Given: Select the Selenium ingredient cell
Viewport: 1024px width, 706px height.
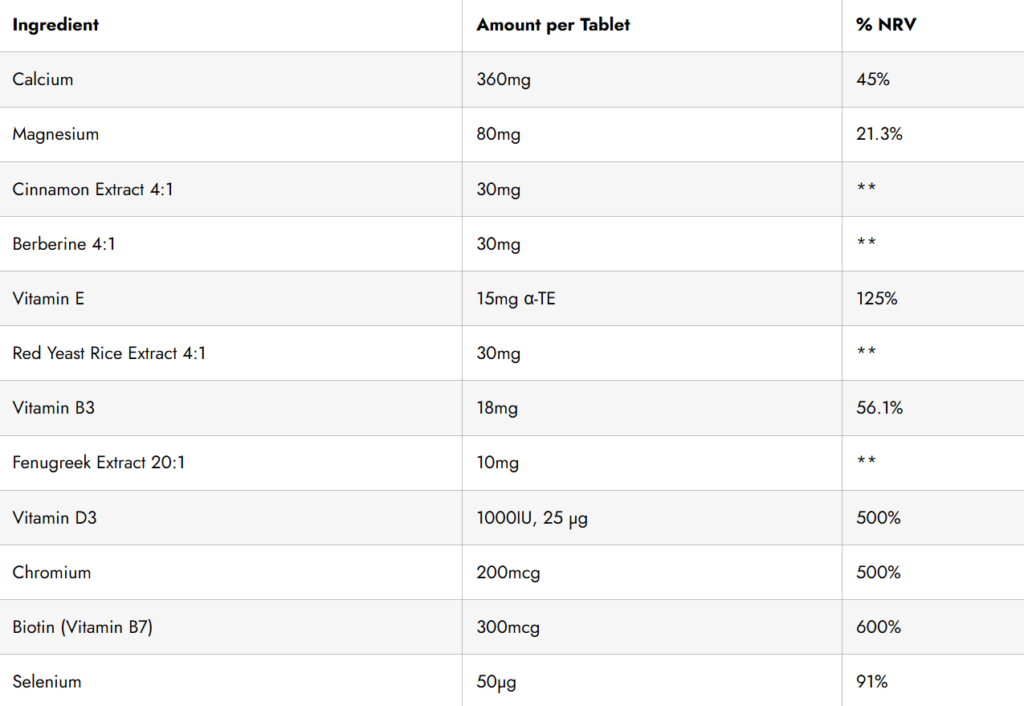Looking at the screenshot, I should pos(47,682).
